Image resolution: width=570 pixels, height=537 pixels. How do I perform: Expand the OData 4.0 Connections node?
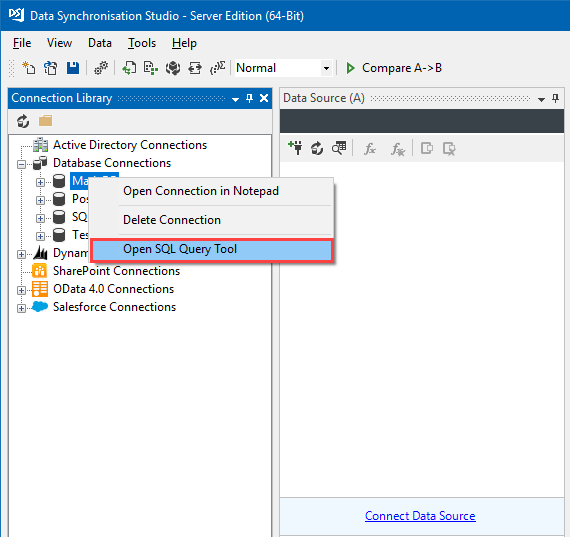click(x=21, y=290)
